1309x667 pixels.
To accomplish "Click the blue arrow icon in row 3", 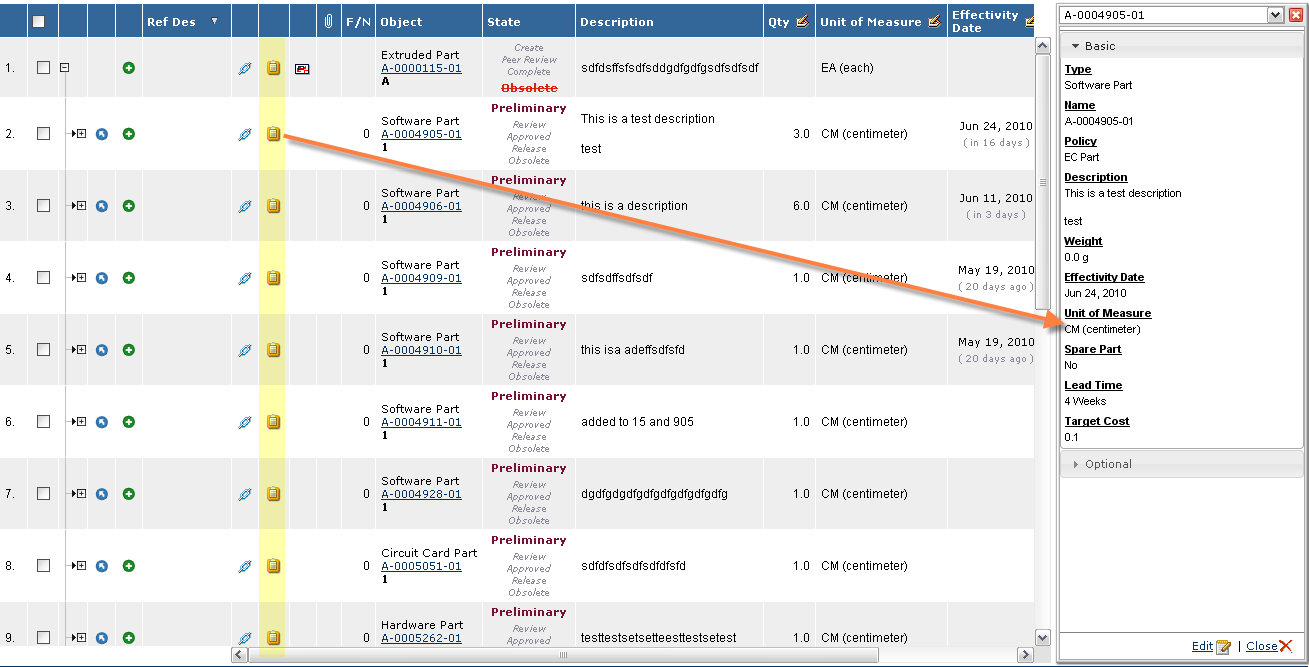I will [x=102, y=206].
